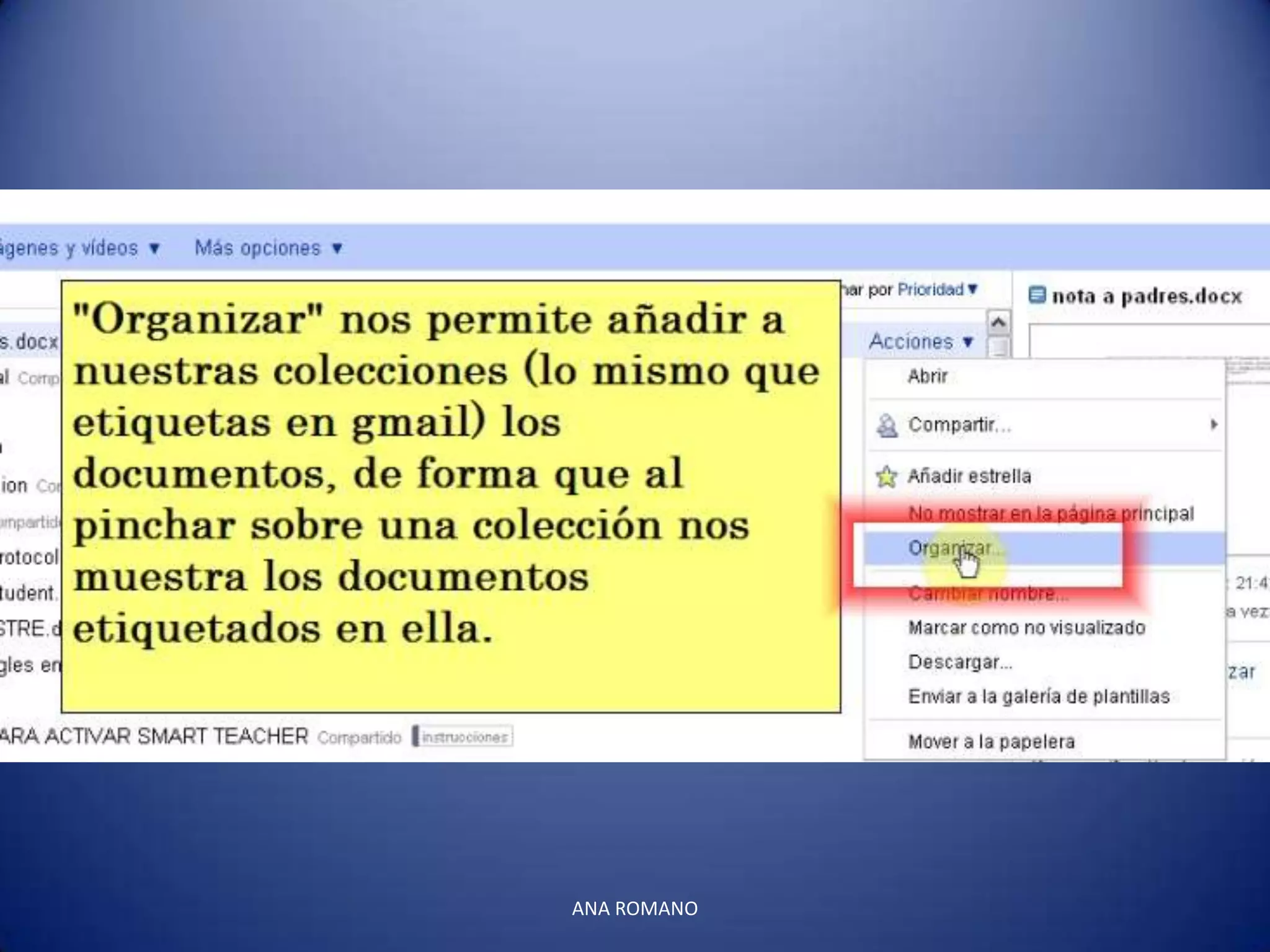This screenshot has width=1270, height=952.
Task: Open the Prioridad sort dropdown
Action: tap(937, 289)
